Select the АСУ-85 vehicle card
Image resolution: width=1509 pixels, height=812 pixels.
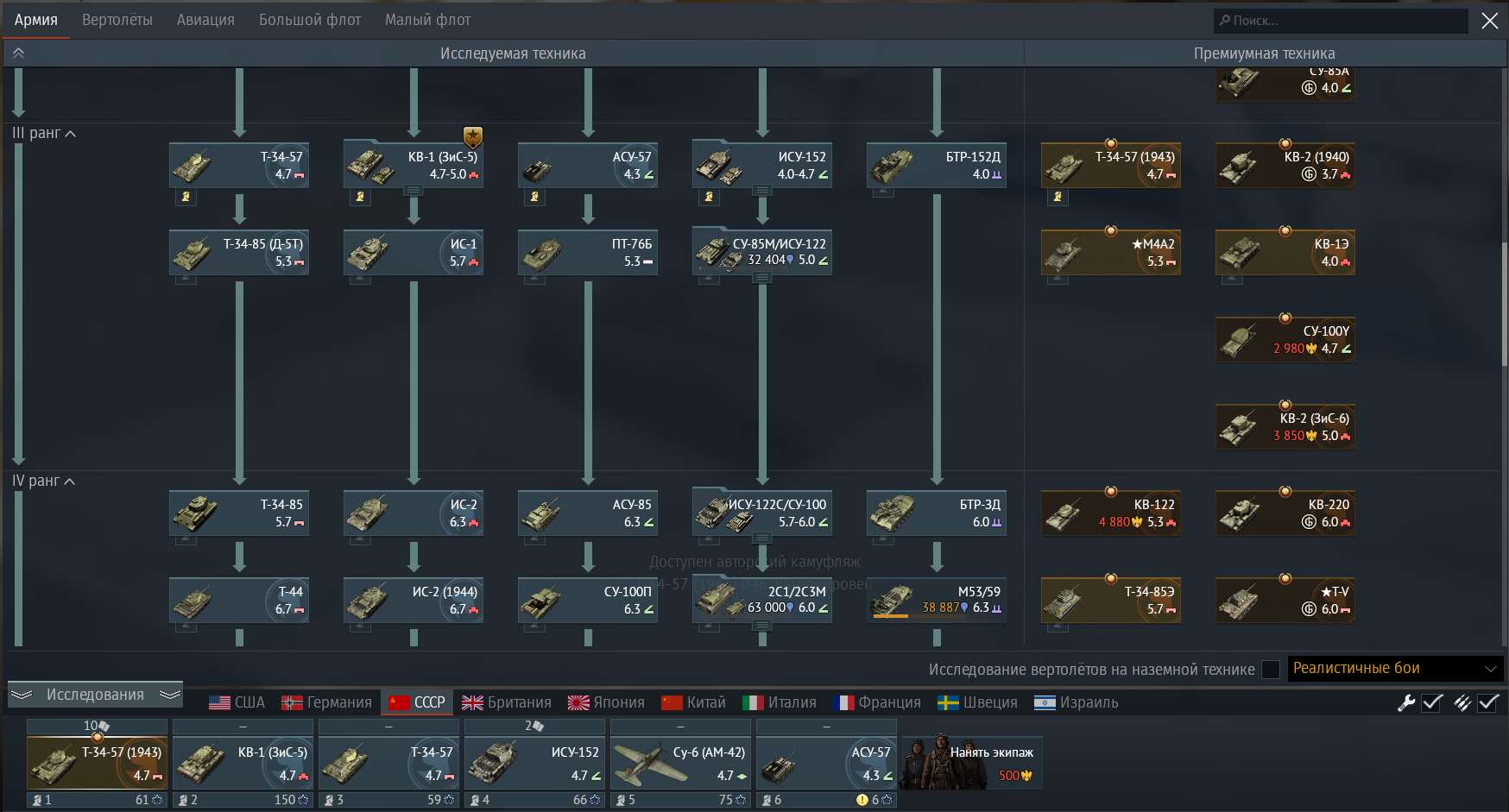pos(588,513)
